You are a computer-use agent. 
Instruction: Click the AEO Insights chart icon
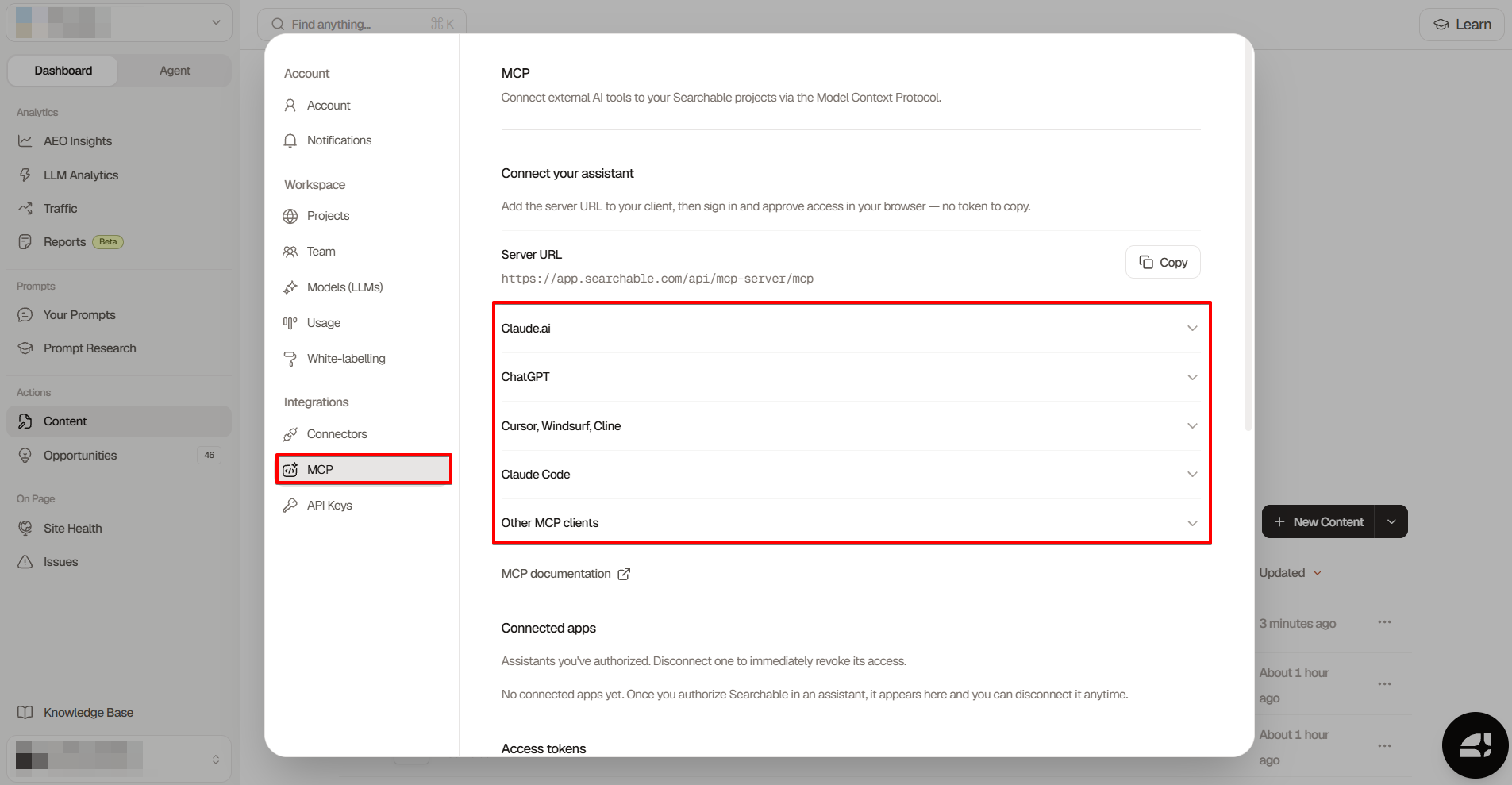point(25,141)
